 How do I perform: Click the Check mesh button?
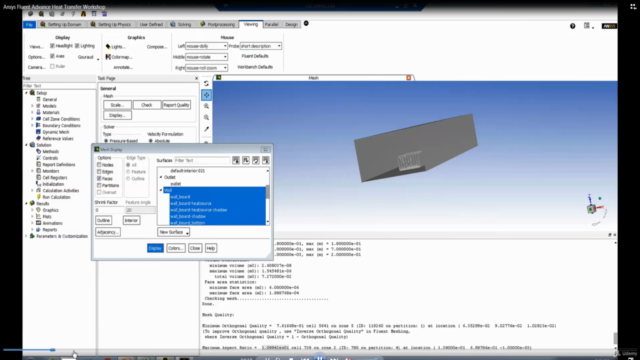[x=147, y=105]
